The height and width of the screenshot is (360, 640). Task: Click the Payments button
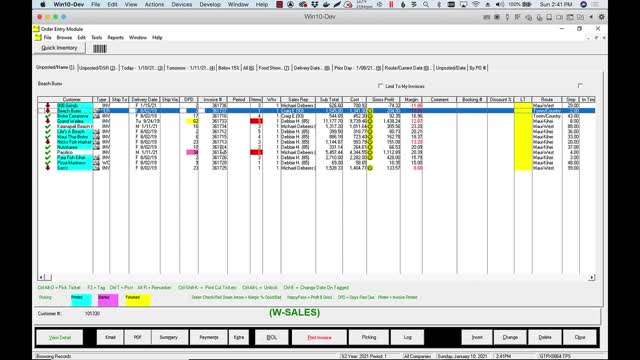209,338
